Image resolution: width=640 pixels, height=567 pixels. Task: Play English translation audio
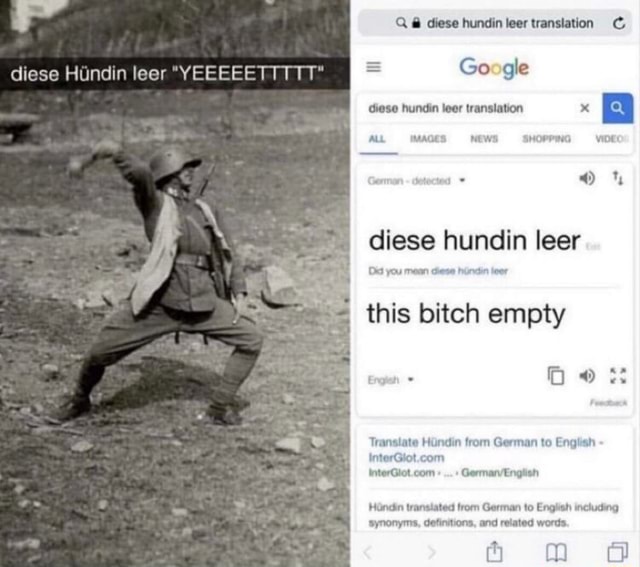click(x=587, y=376)
